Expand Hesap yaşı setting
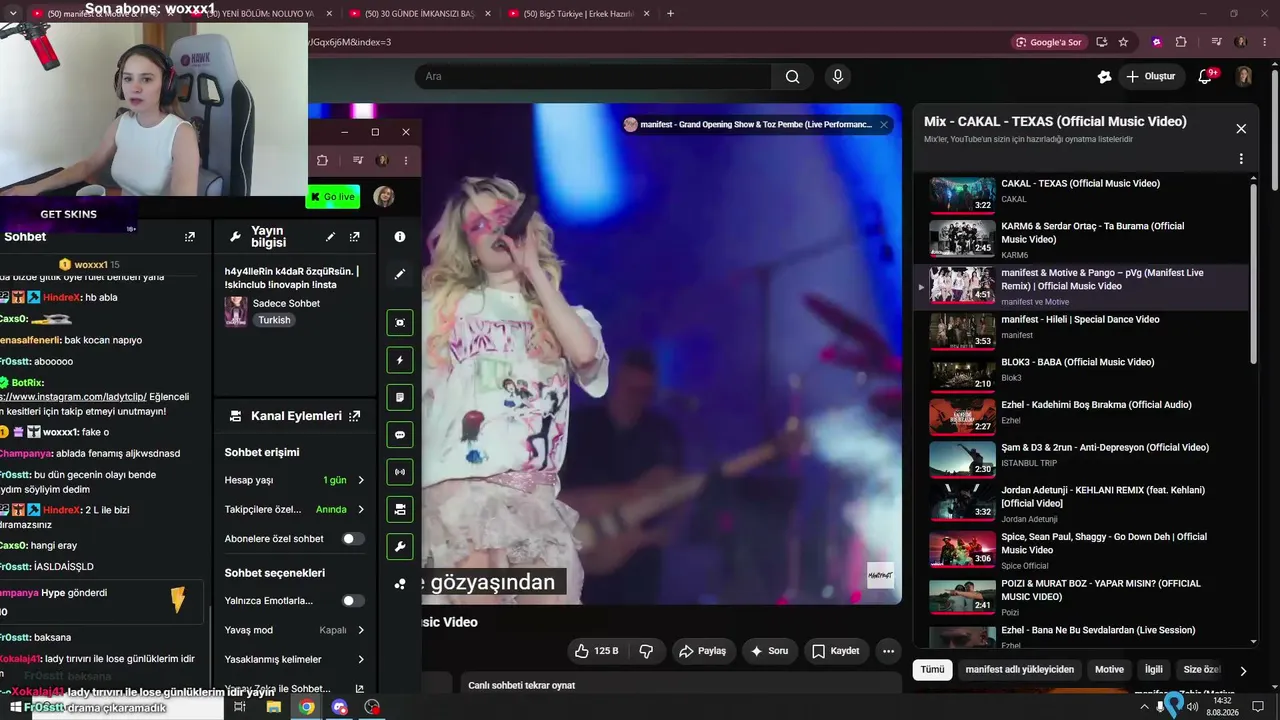Viewport: 1280px width, 720px height. 295,480
